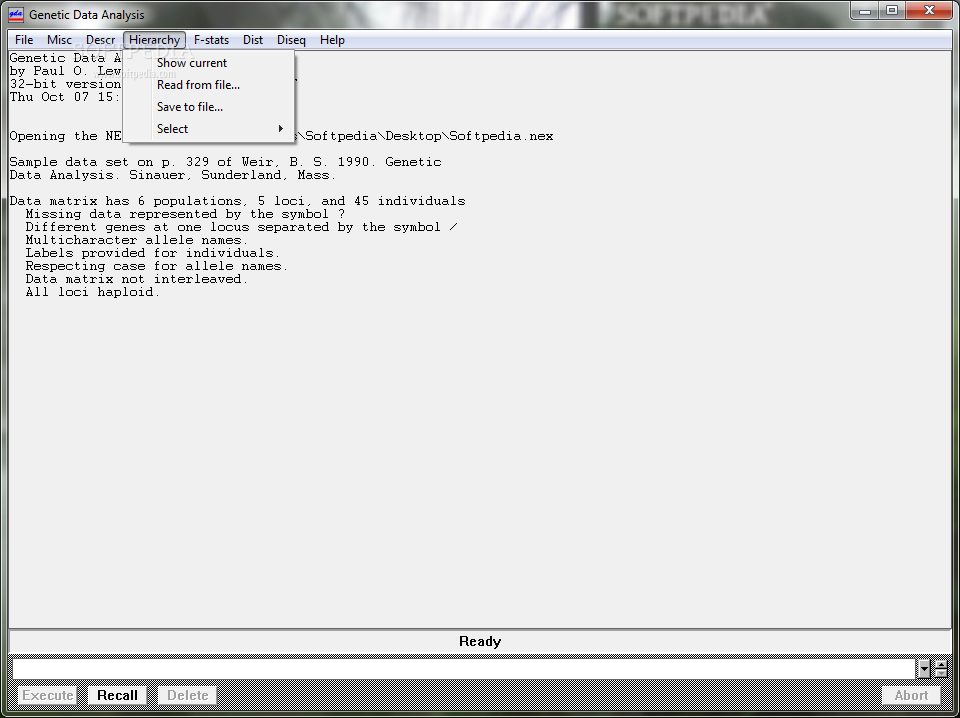Open the File menu
Screen dimensions: 960x718
pos(24,40)
